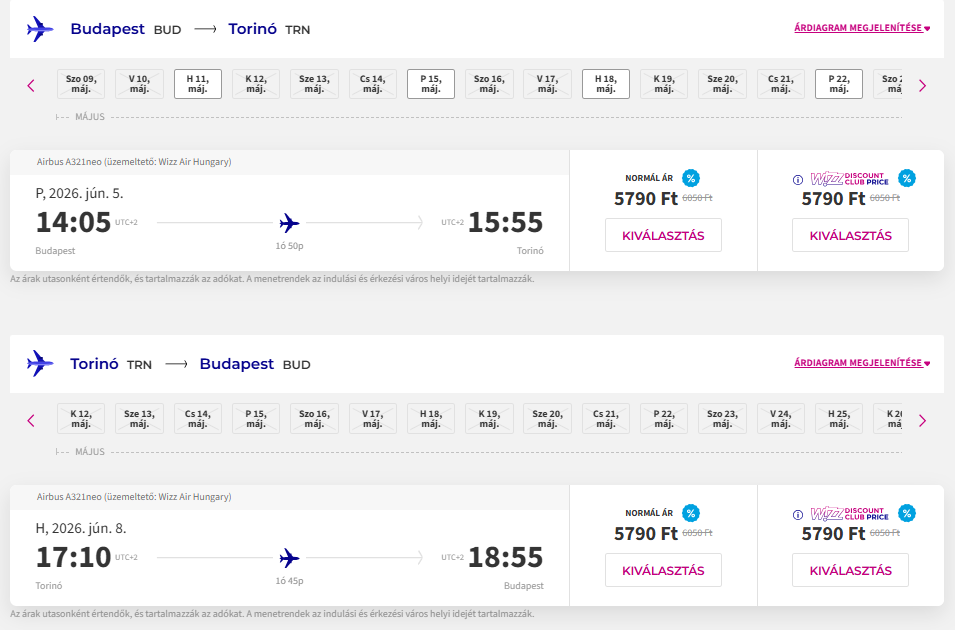Click next dates arrow for Torinó–Budapest
This screenshot has width=955, height=630.
click(x=922, y=420)
